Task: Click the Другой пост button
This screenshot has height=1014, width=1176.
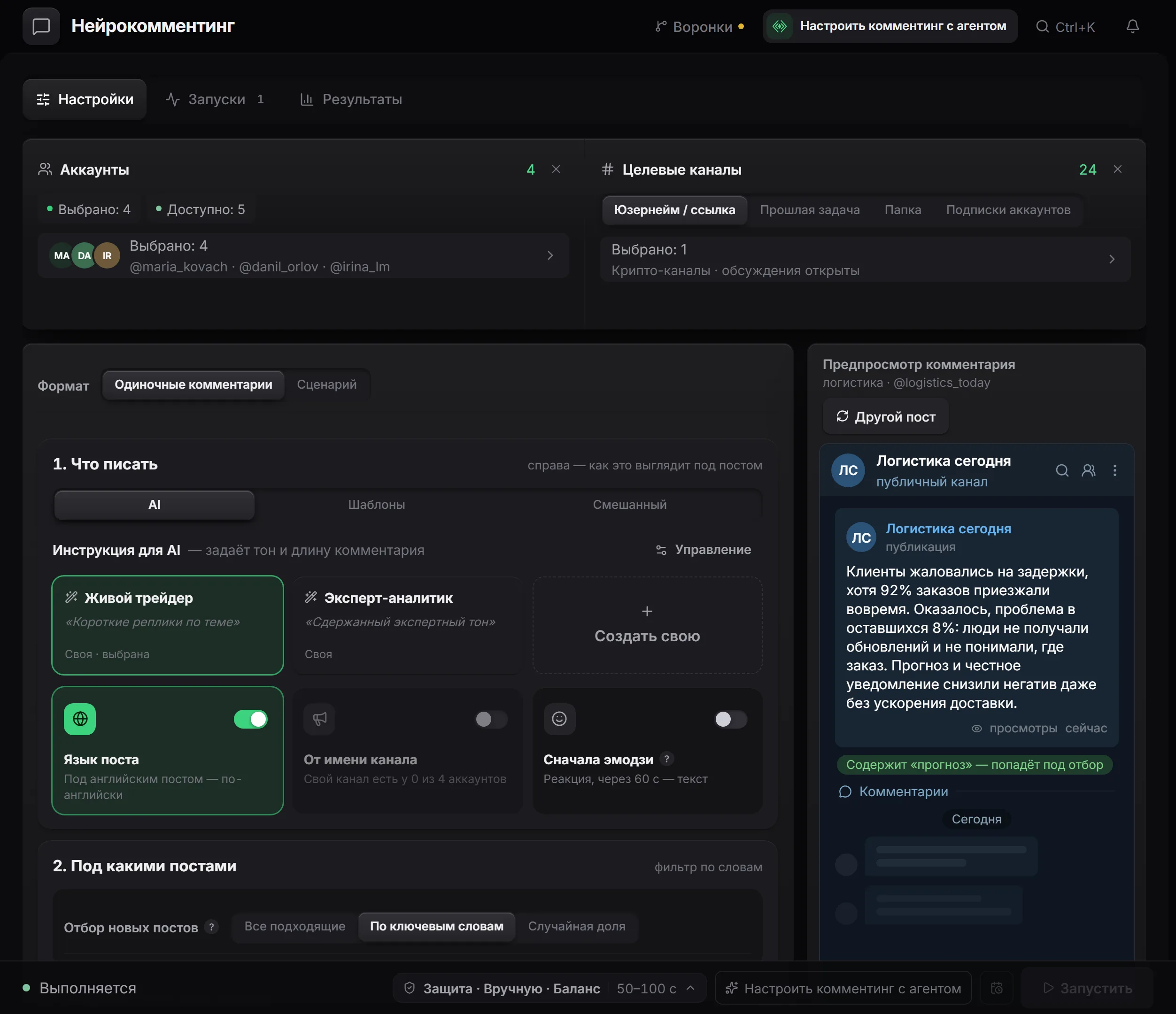Action: coord(885,416)
